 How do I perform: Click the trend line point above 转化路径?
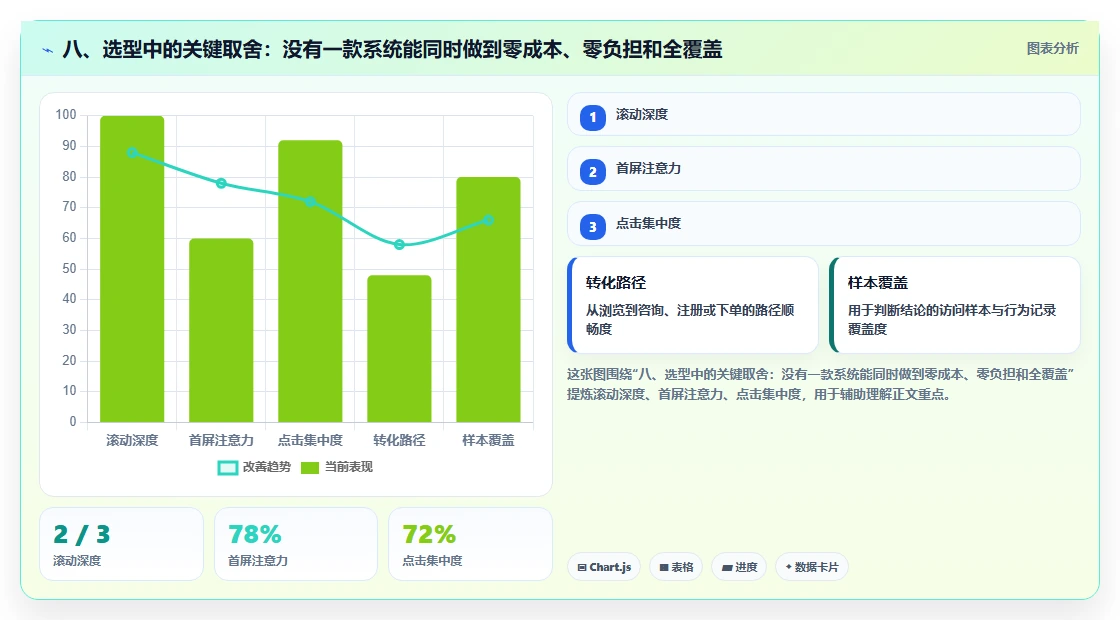point(399,244)
